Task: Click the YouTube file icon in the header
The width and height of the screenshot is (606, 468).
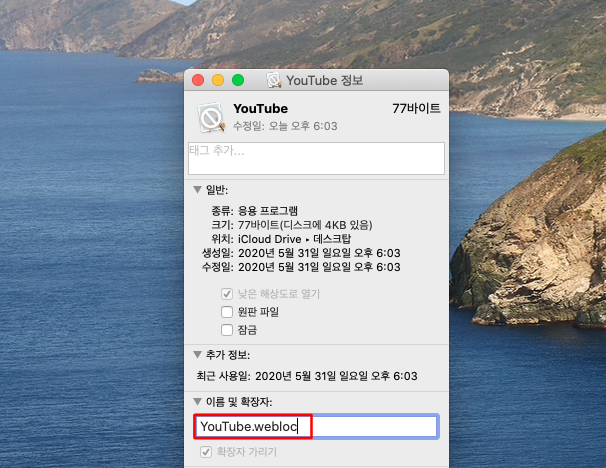Action: (x=211, y=117)
